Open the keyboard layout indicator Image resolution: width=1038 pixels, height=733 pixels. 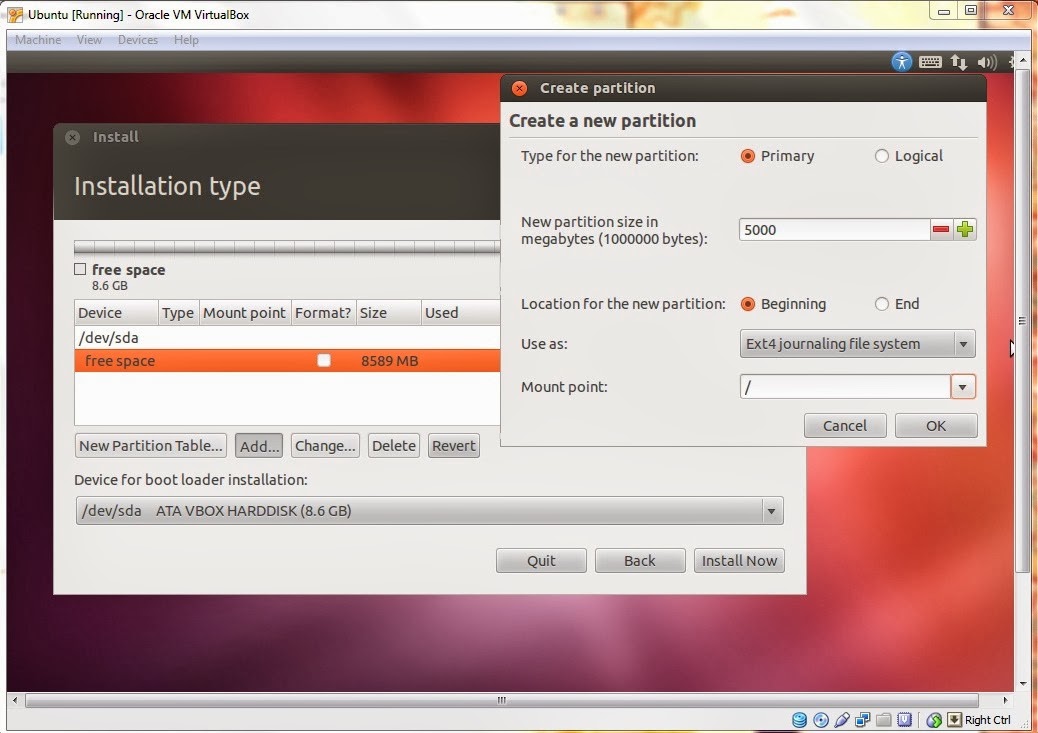930,62
